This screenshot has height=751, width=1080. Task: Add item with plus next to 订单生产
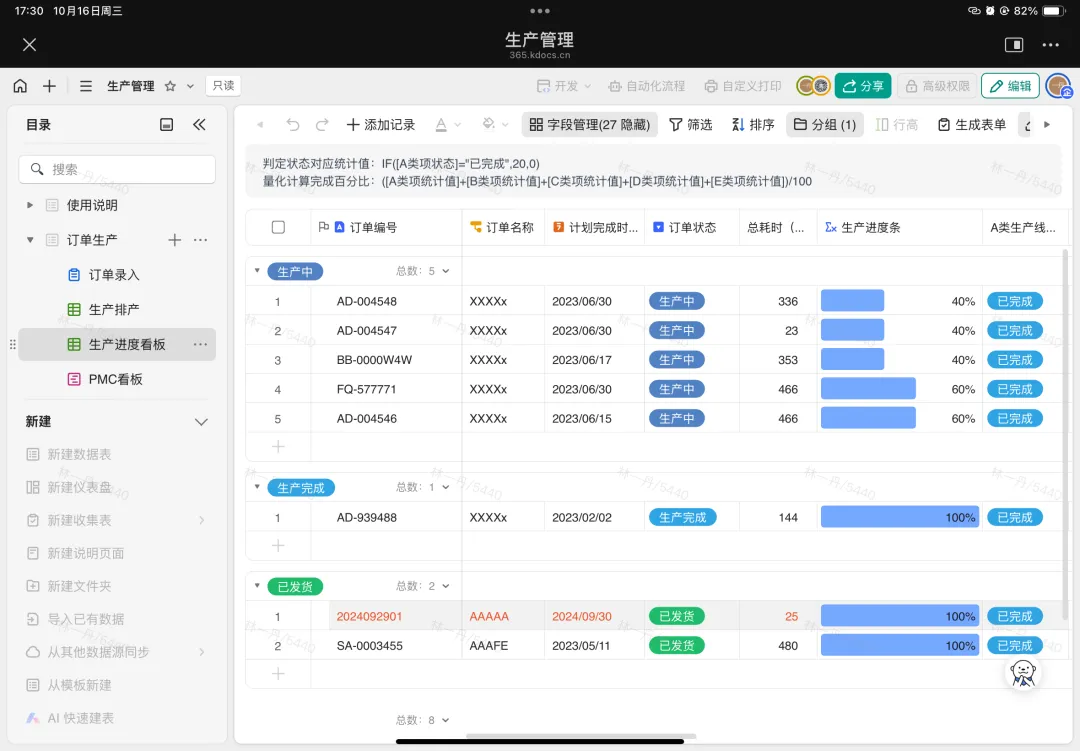174,240
